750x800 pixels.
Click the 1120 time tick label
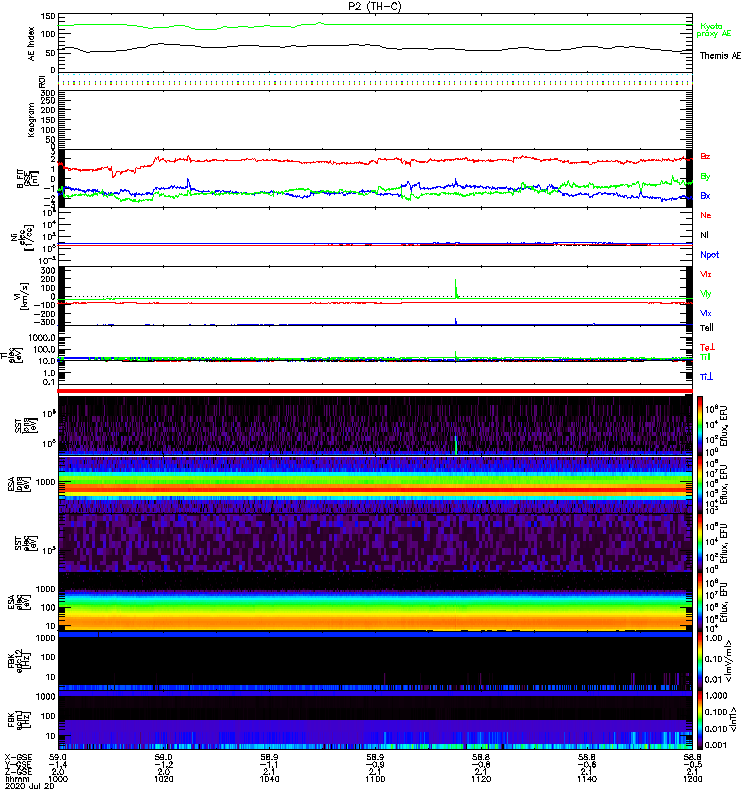pyautogui.click(x=481, y=779)
